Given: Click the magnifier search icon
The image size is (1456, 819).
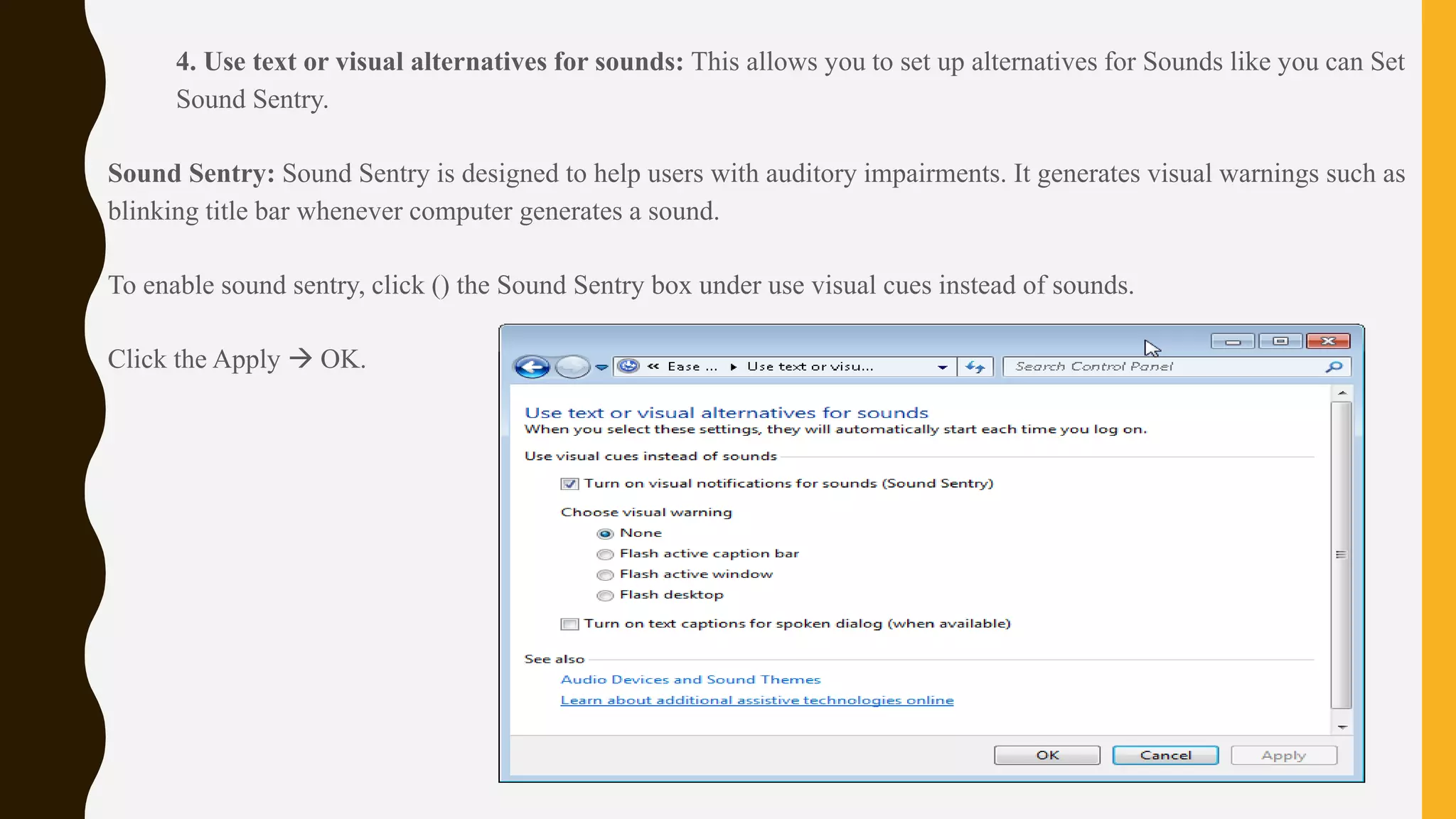Looking at the screenshot, I should pos(1334,367).
